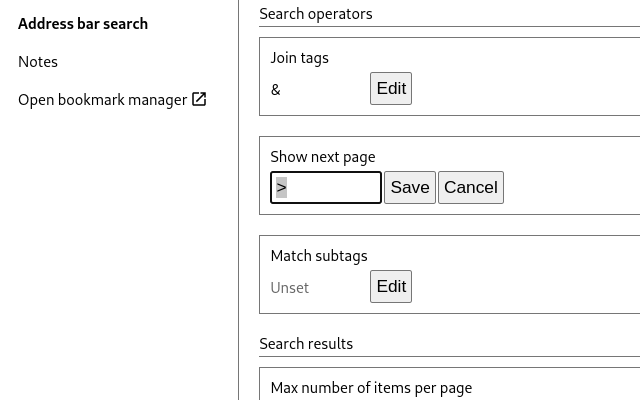640x400 pixels.
Task: Edit the Join tags operator
Action: [391, 89]
